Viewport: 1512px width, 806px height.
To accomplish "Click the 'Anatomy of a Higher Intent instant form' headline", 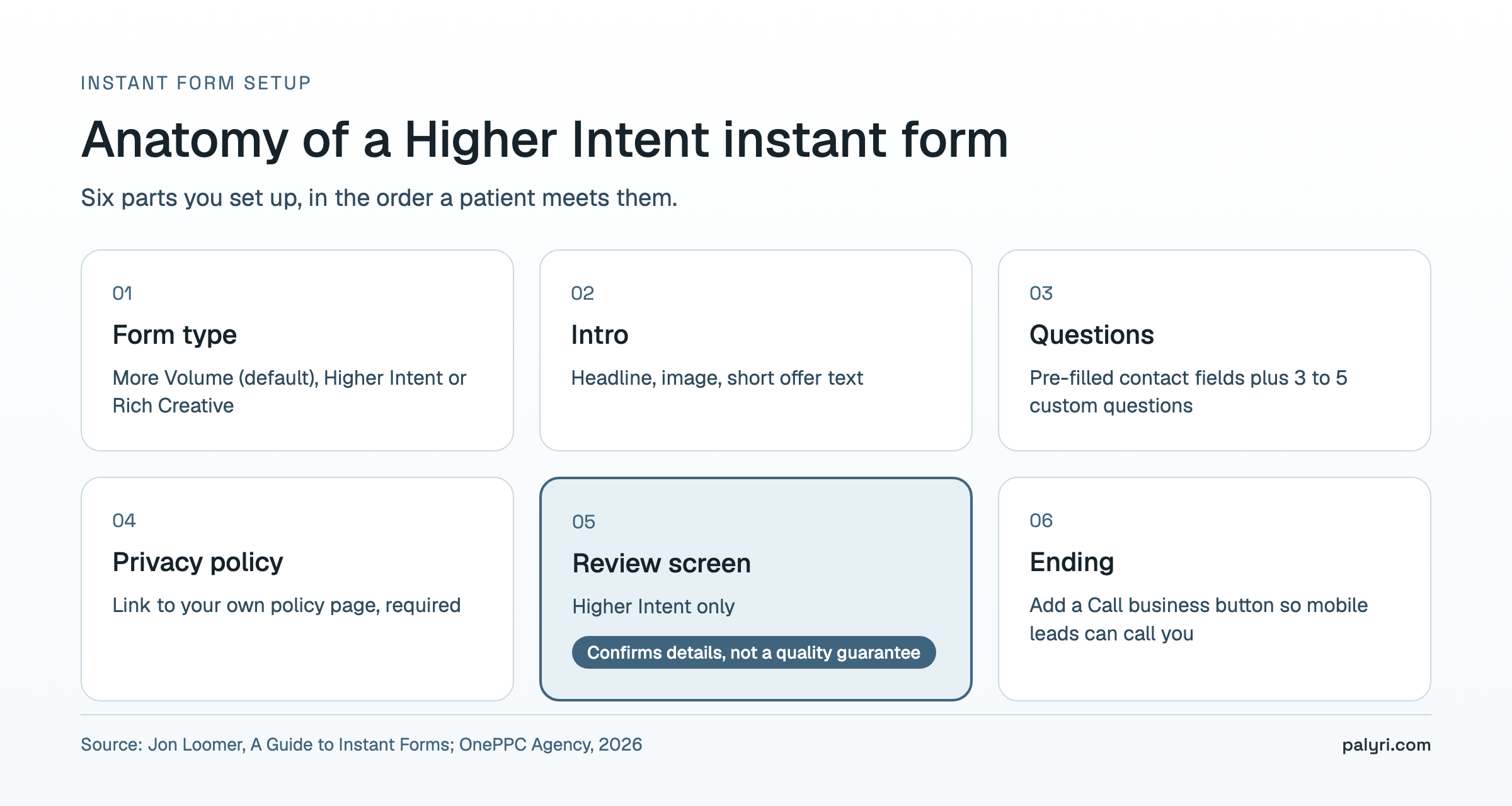I will pyautogui.click(x=545, y=140).
